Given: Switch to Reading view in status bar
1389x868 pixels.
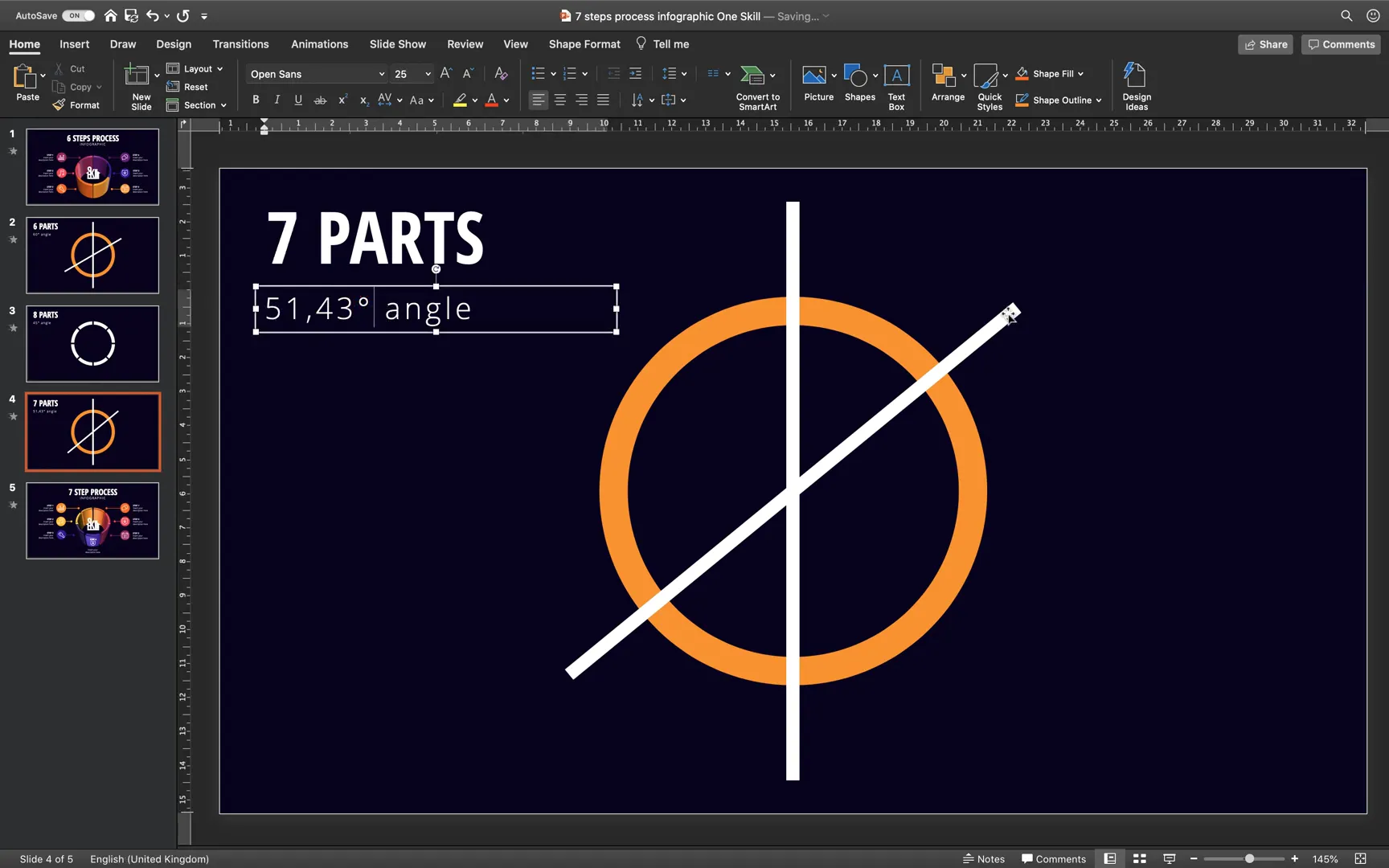Looking at the screenshot, I should (x=1110, y=858).
